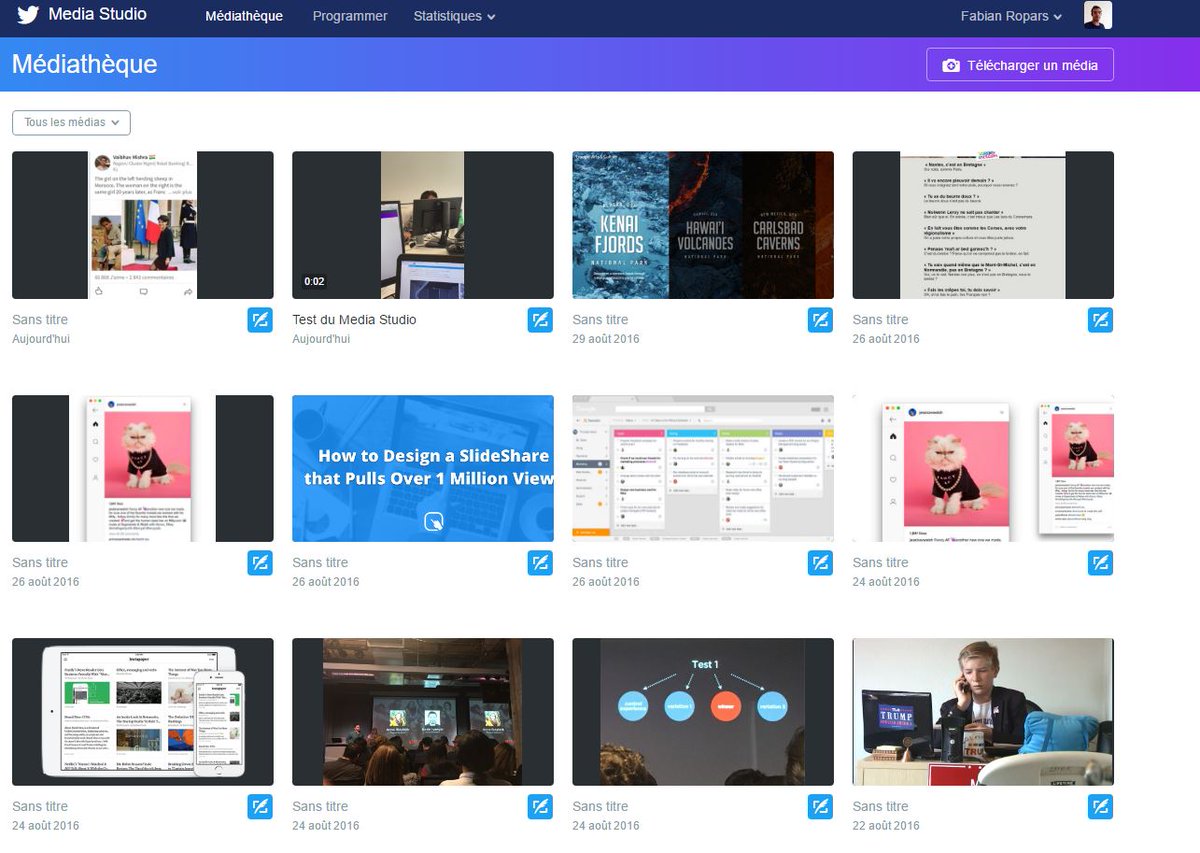Viewport: 1200px width, 853px height.
Task: Click tweet icon for the Trump poster photo
Action: (x=1100, y=807)
